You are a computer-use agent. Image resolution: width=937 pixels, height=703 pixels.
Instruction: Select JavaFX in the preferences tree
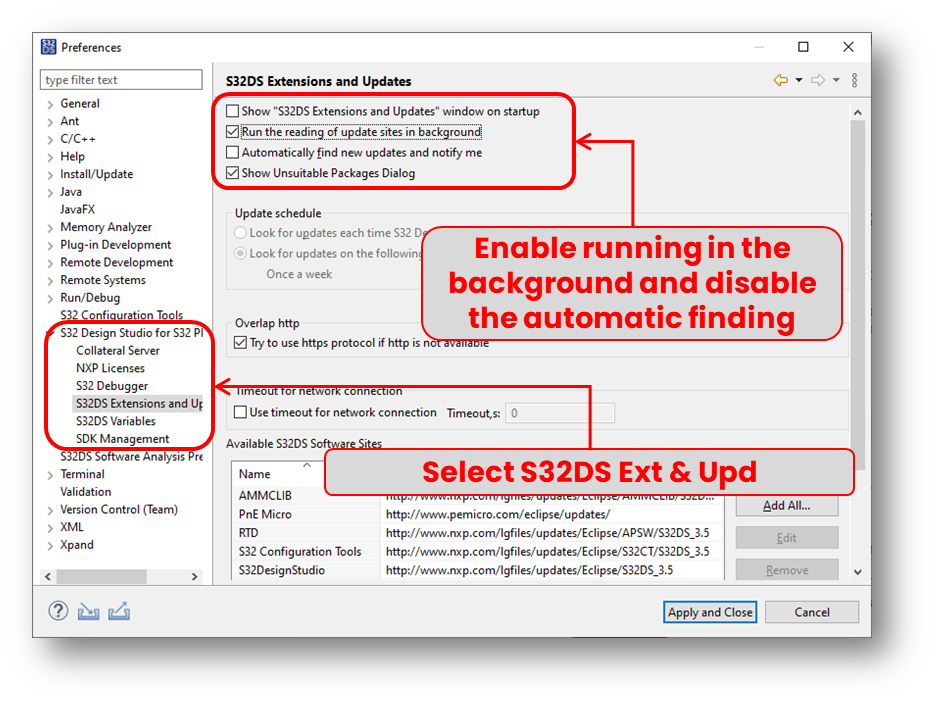click(77, 209)
